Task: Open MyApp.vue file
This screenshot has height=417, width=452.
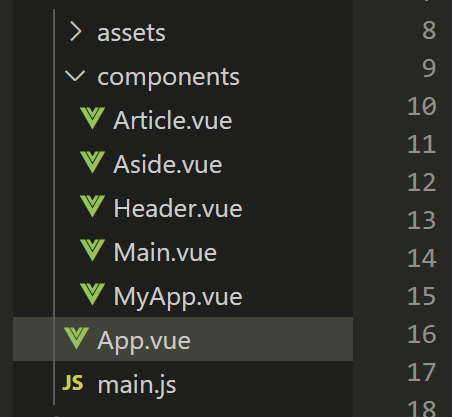Action: point(178,297)
